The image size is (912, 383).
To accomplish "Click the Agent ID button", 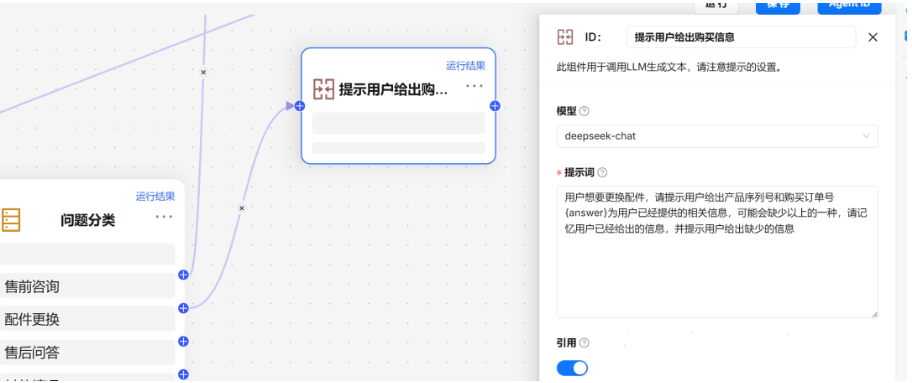I will [x=849, y=6].
